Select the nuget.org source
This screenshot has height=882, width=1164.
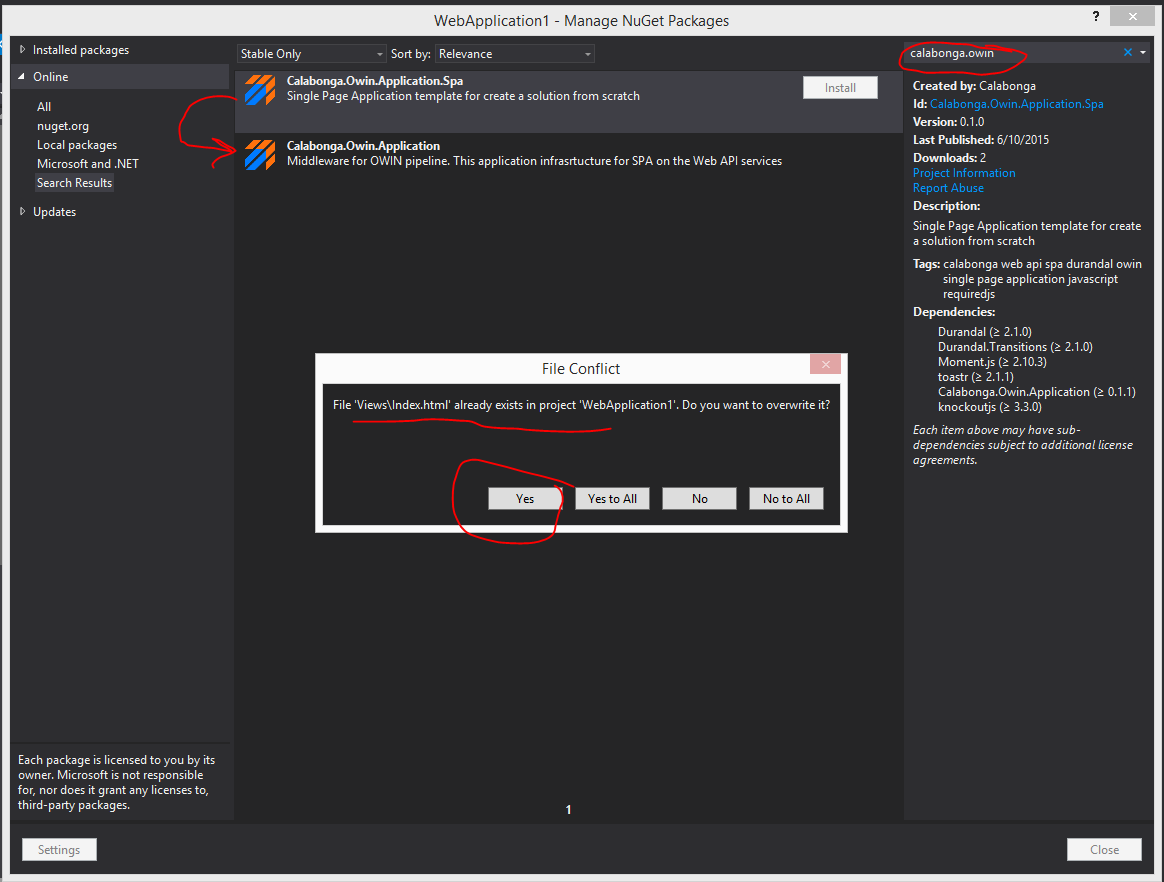coord(62,126)
